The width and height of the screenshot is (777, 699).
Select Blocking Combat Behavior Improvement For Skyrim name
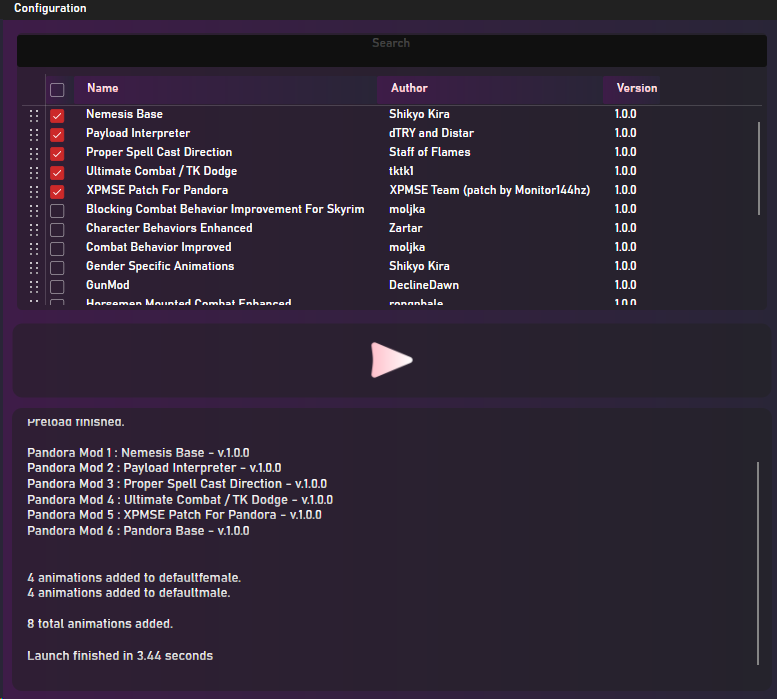point(225,209)
